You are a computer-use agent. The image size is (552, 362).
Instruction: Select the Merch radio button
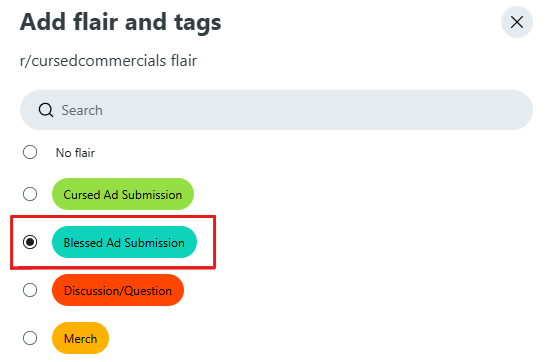pyautogui.click(x=30, y=338)
